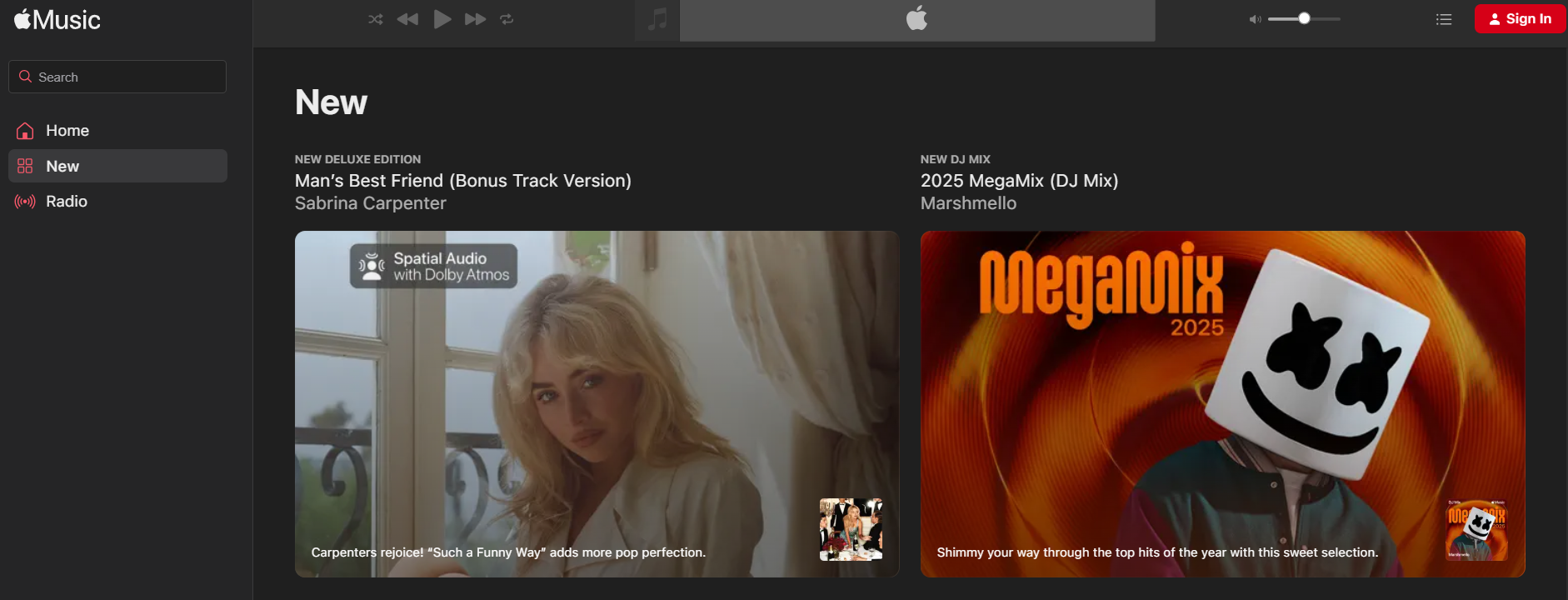This screenshot has width=1568, height=600.
Task: Skip to the next track
Action: pyautogui.click(x=476, y=19)
